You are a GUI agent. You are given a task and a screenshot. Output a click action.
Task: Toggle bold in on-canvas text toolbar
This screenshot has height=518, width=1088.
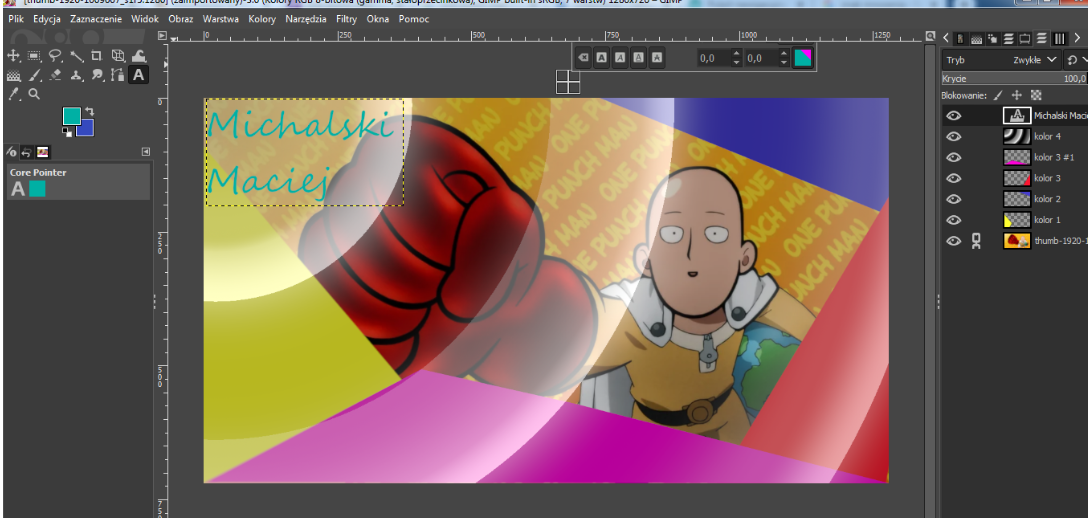[x=602, y=58]
